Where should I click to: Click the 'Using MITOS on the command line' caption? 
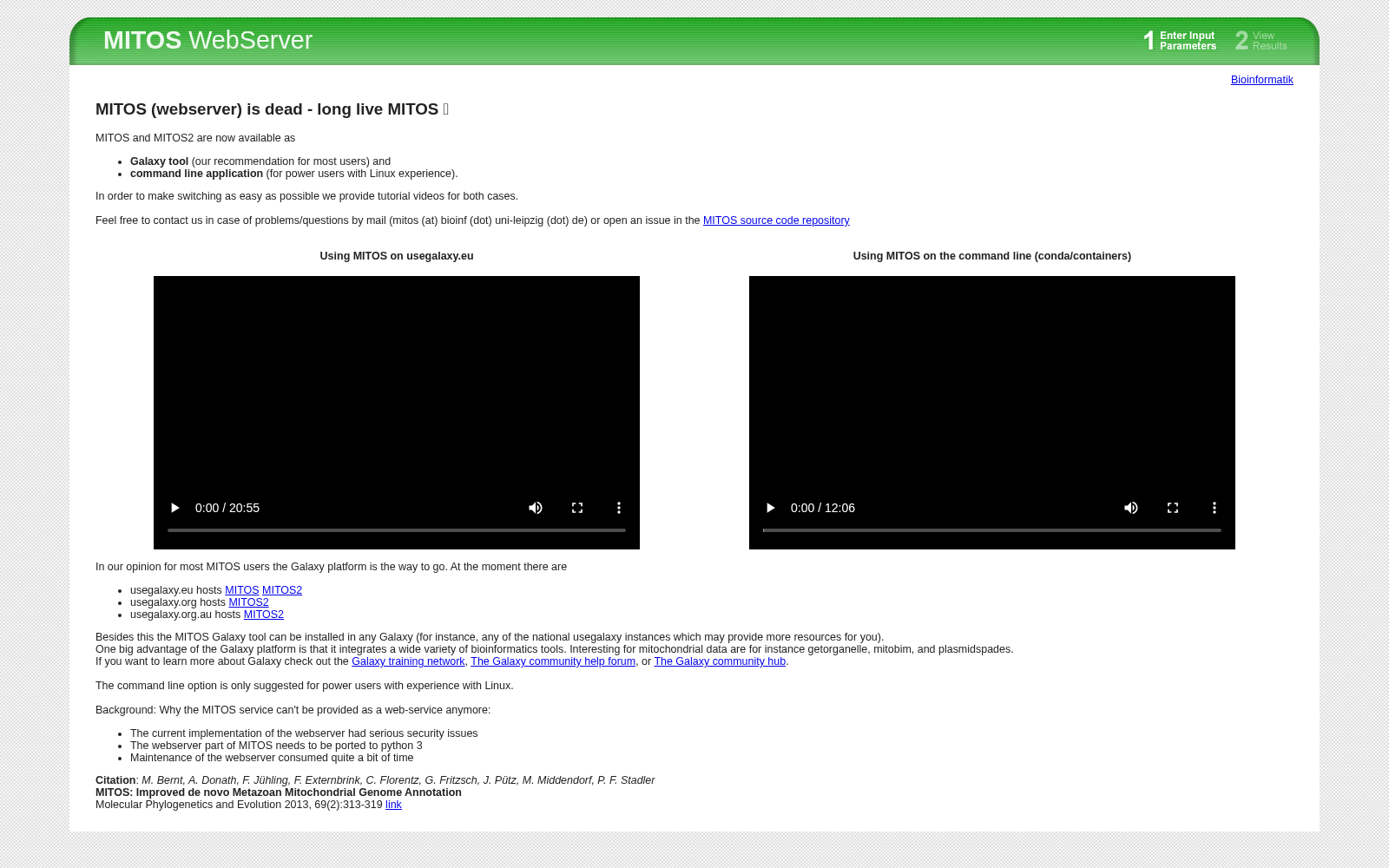point(992,256)
